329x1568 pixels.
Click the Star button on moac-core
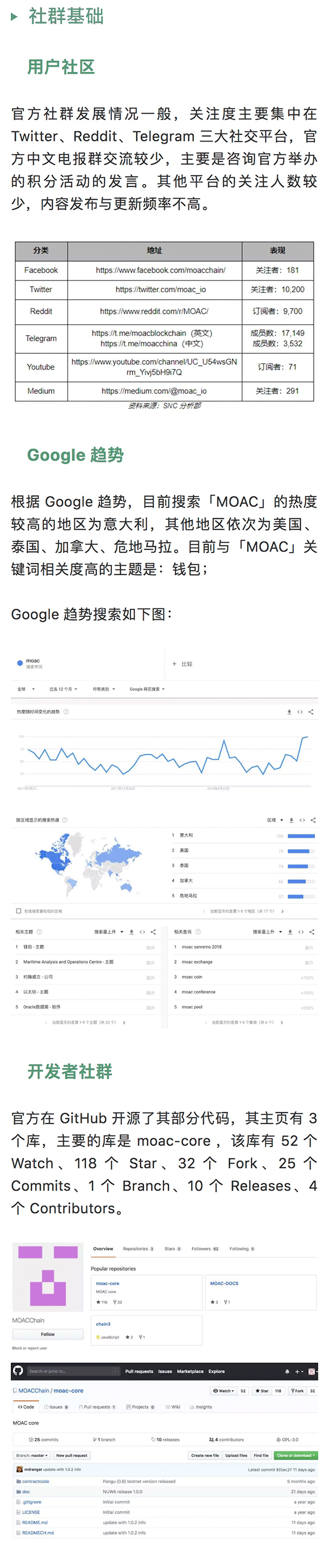[262, 1391]
